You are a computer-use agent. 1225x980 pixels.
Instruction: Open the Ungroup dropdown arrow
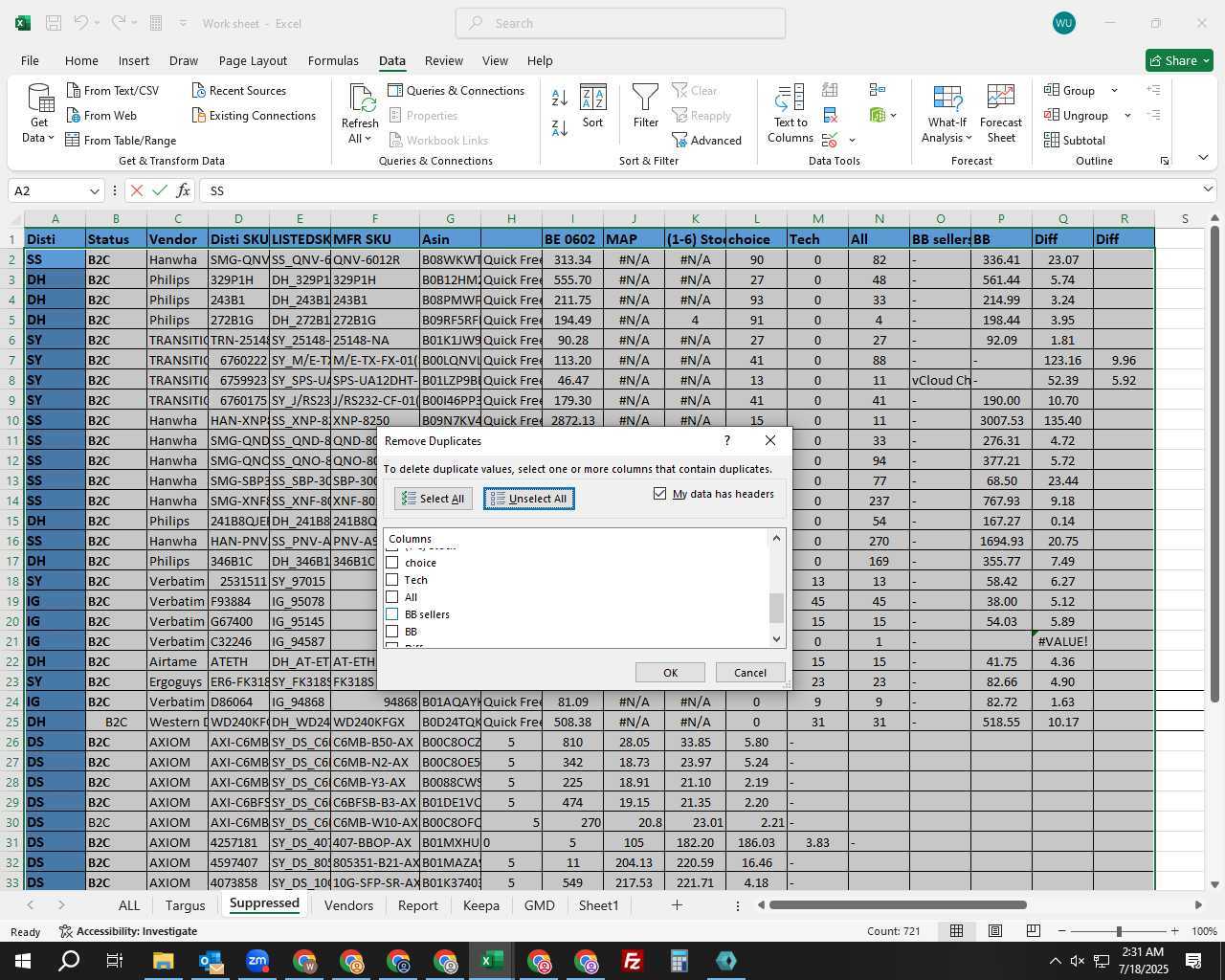click(x=1127, y=116)
